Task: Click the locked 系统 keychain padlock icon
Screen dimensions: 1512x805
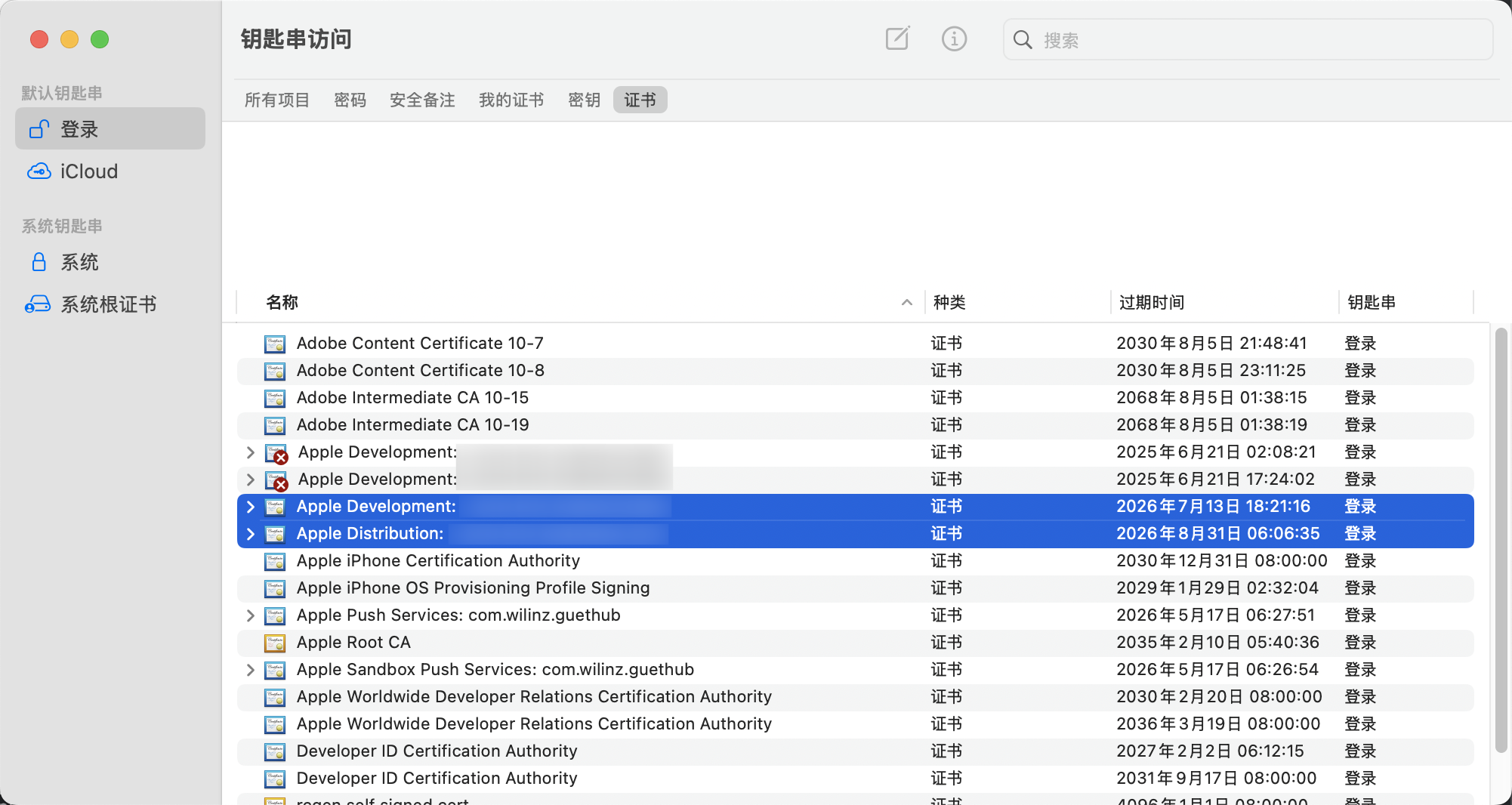Action: [x=39, y=262]
